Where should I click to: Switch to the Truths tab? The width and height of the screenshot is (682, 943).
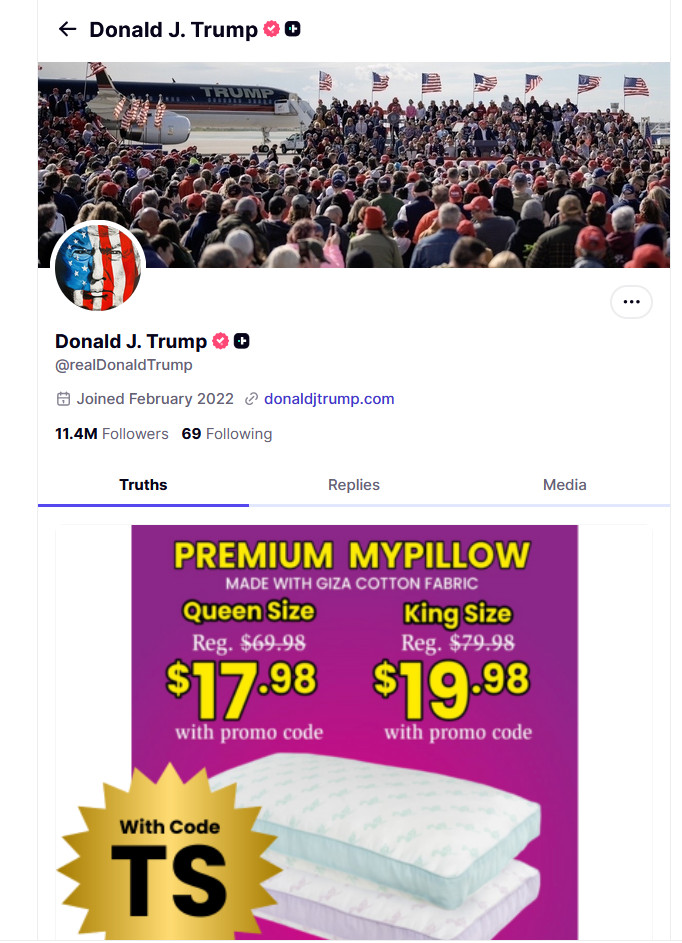(x=143, y=485)
